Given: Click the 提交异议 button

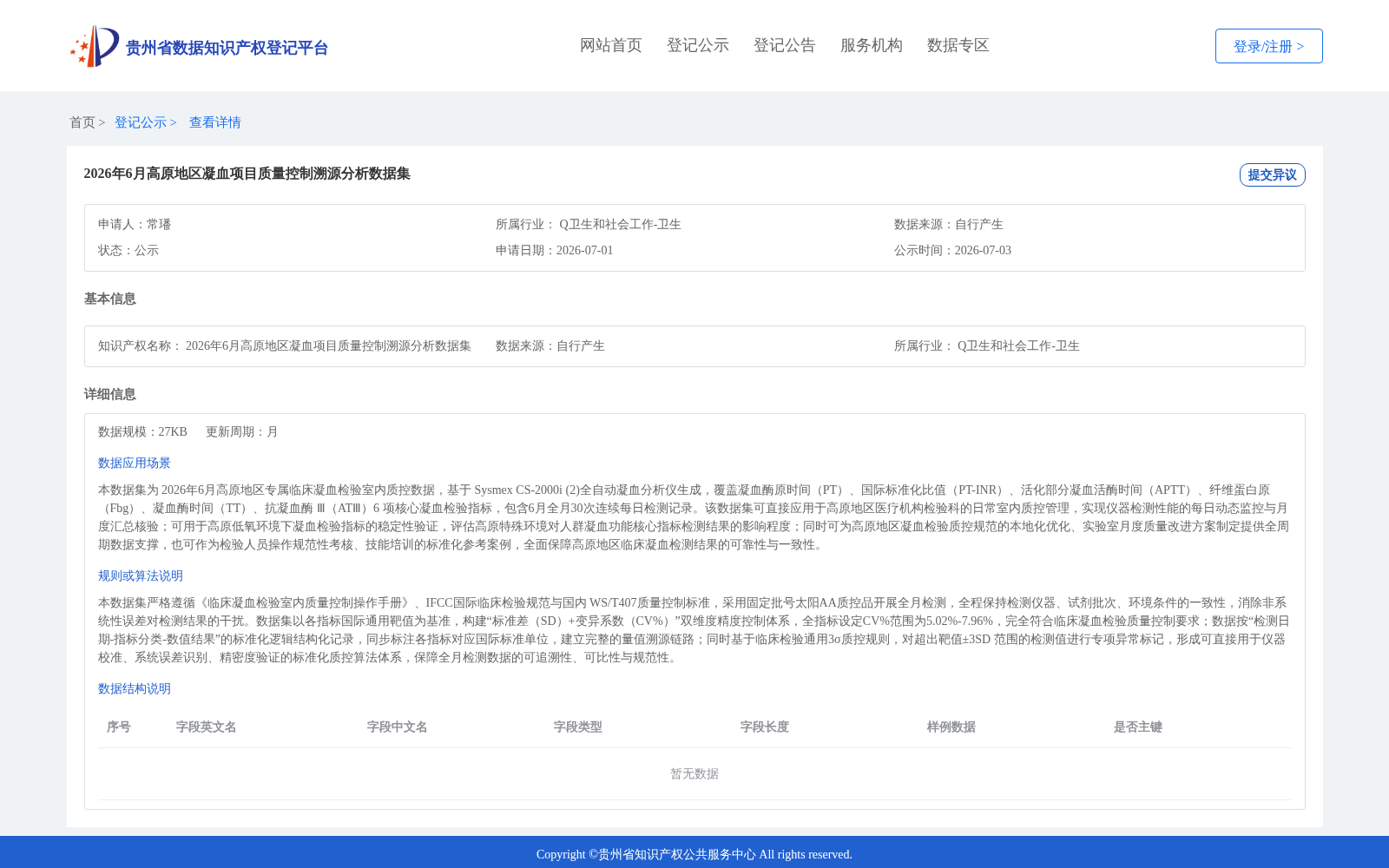Looking at the screenshot, I should click(x=1272, y=174).
